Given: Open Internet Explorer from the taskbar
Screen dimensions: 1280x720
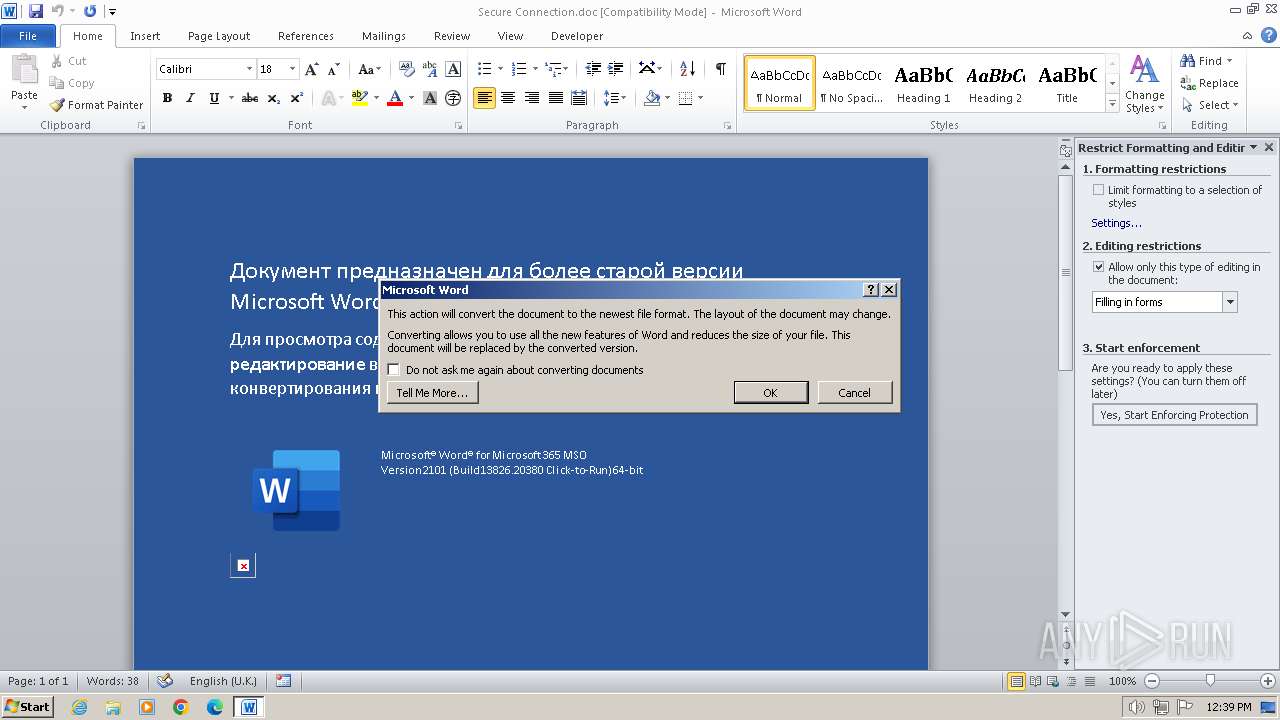Looking at the screenshot, I should (x=79, y=707).
